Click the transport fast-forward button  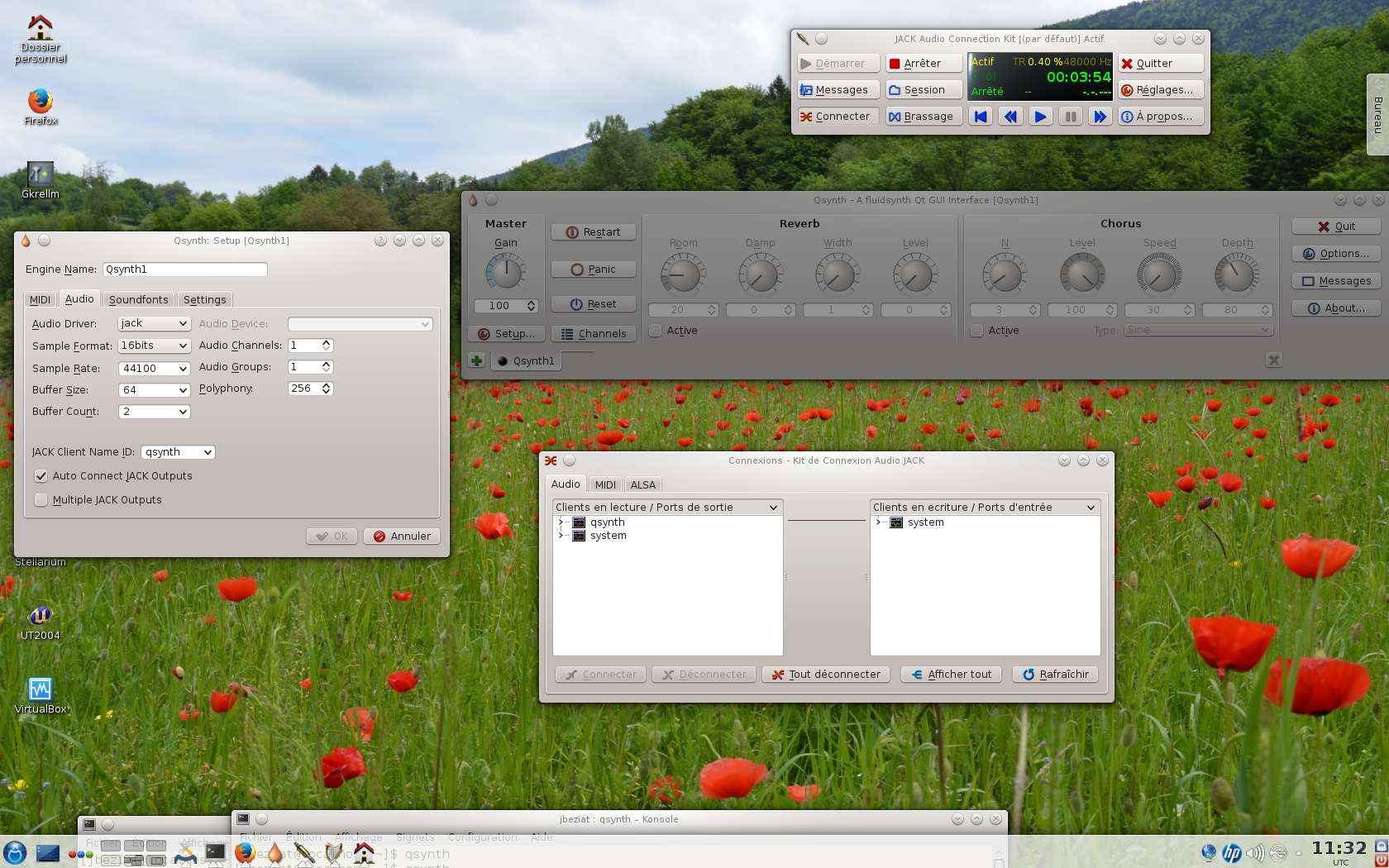click(x=1100, y=117)
